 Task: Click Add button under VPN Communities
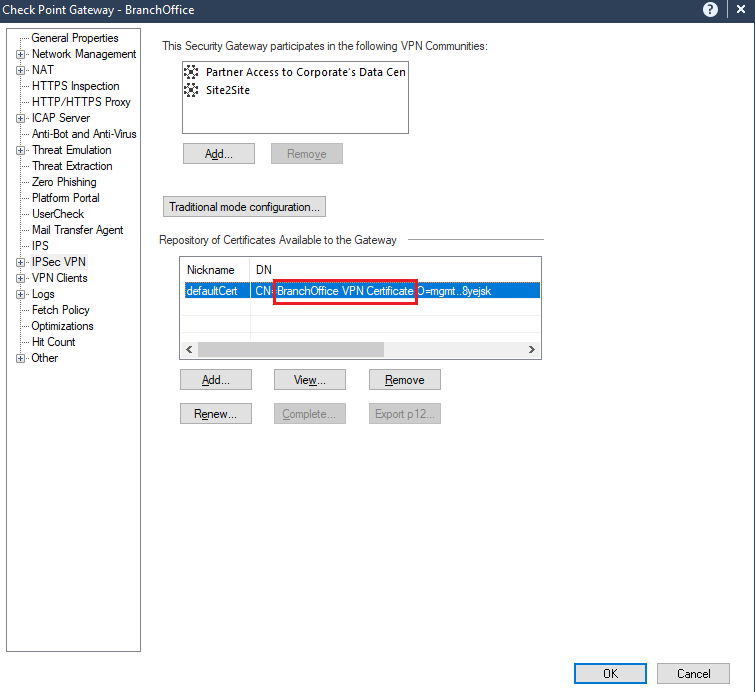coord(218,154)
